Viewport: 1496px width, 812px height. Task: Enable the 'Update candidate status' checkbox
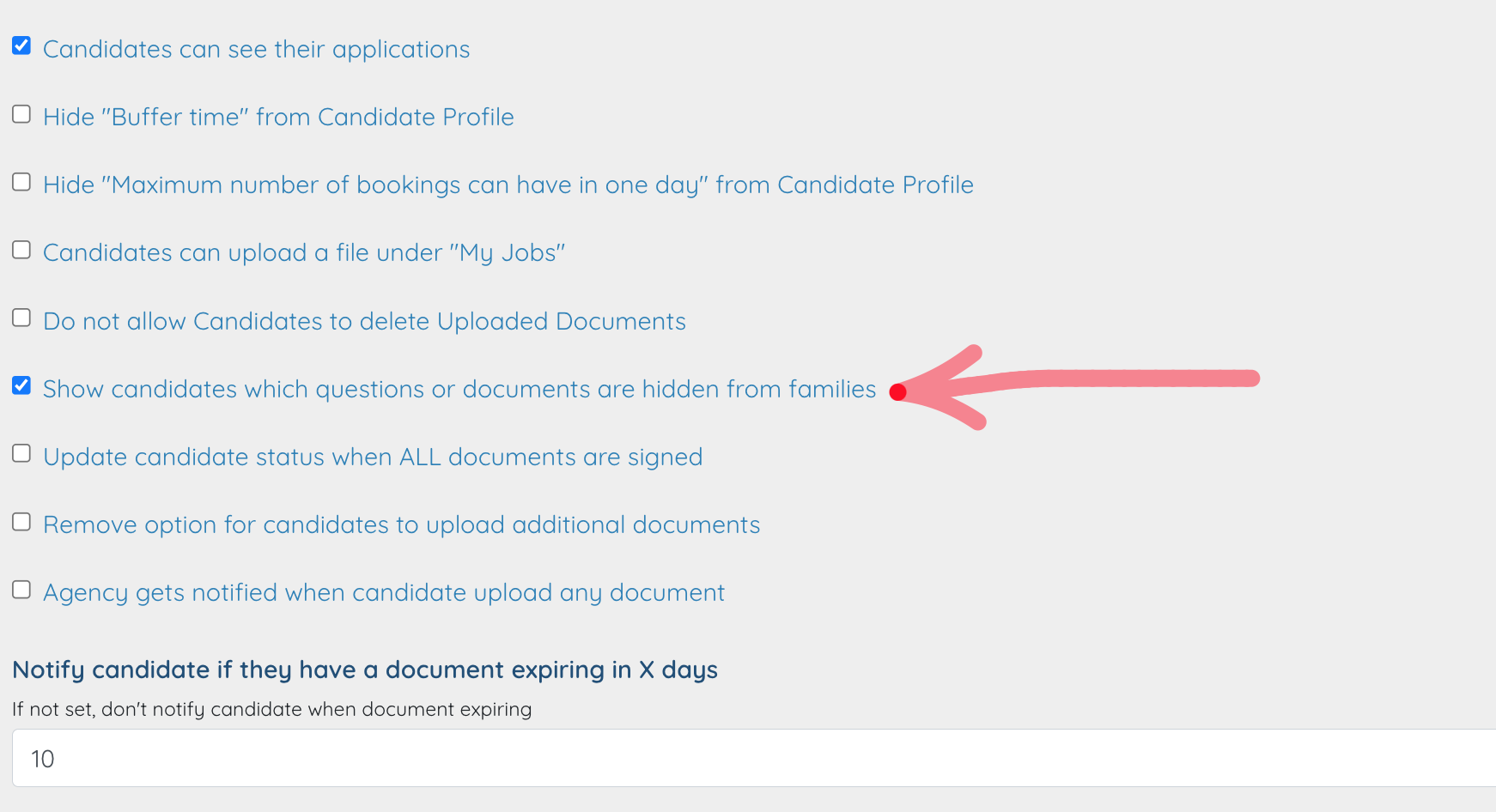(21, 453)
